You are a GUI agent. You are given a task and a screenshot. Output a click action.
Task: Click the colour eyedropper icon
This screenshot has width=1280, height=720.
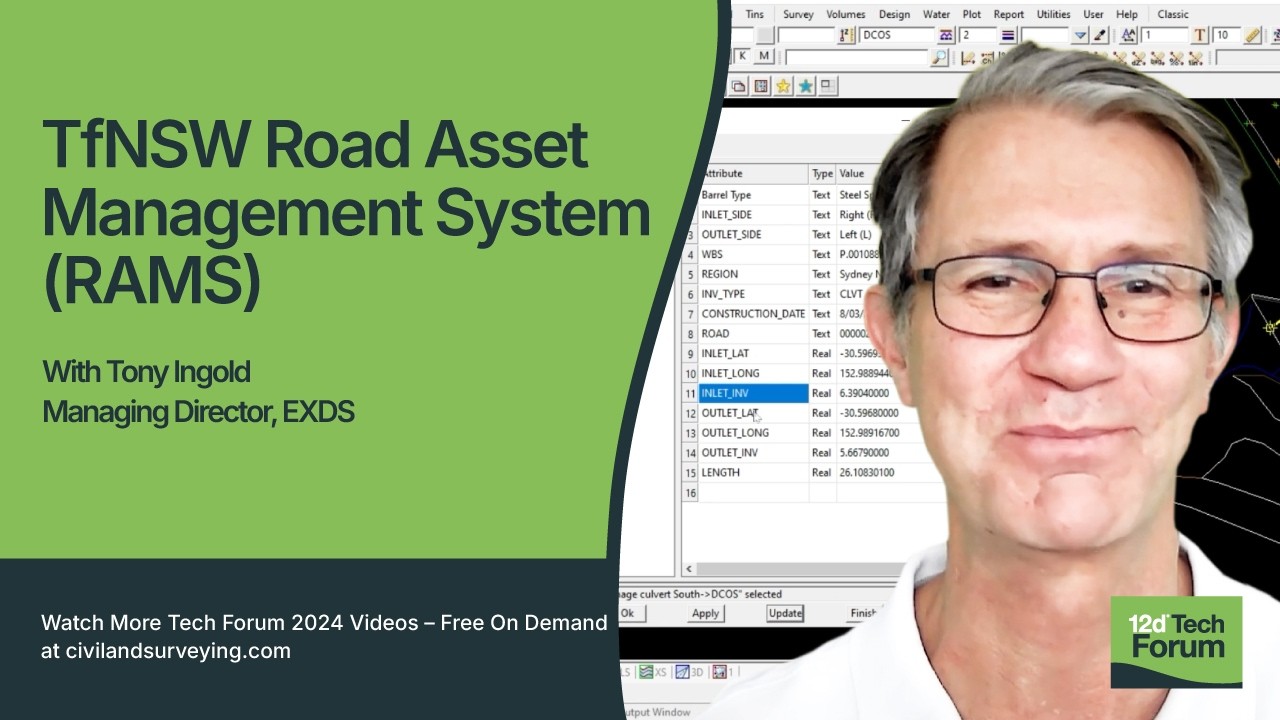1100,35
